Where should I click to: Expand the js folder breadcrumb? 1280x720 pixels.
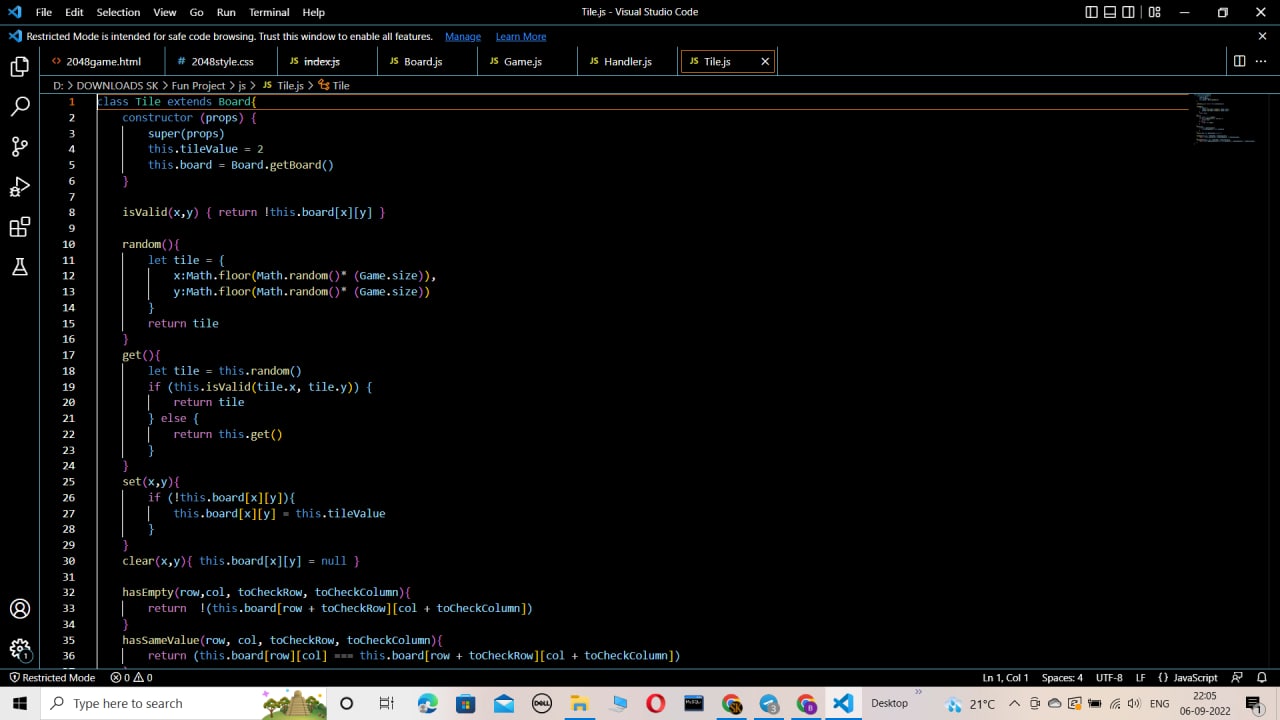[x=242, y=86]
